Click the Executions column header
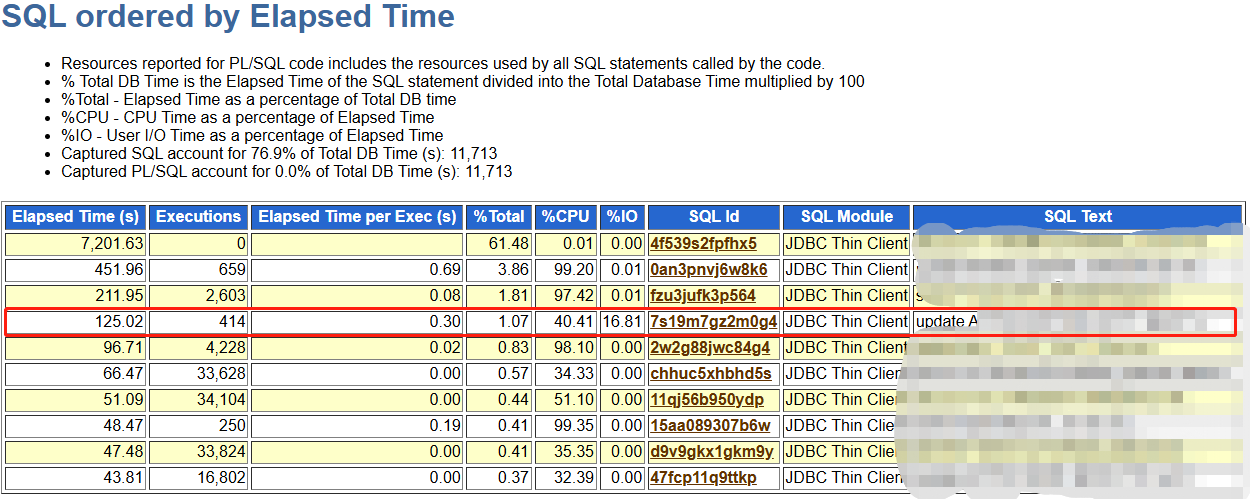1250x503 pixels. (x=199, y=217)
